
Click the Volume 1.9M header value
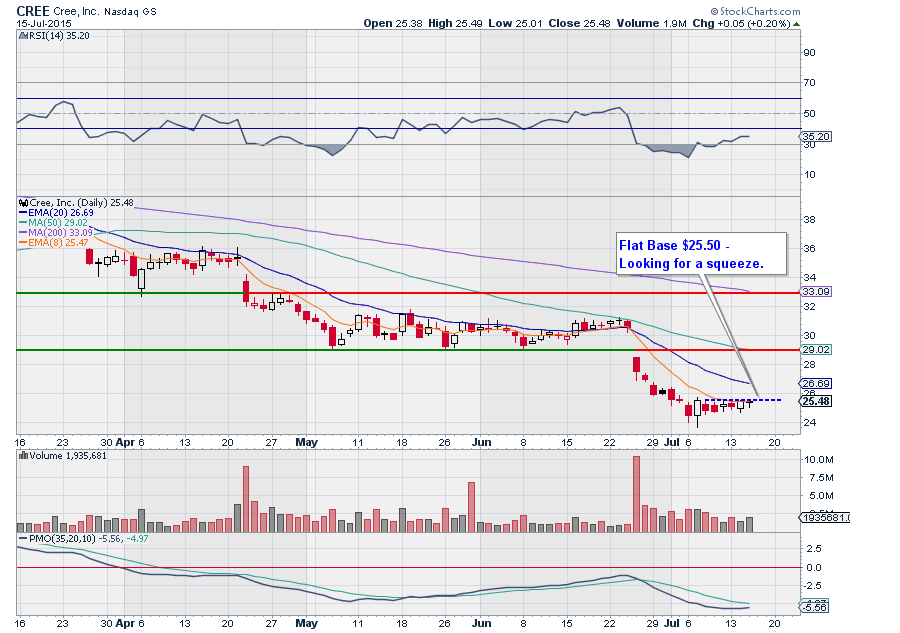point(651,24)
